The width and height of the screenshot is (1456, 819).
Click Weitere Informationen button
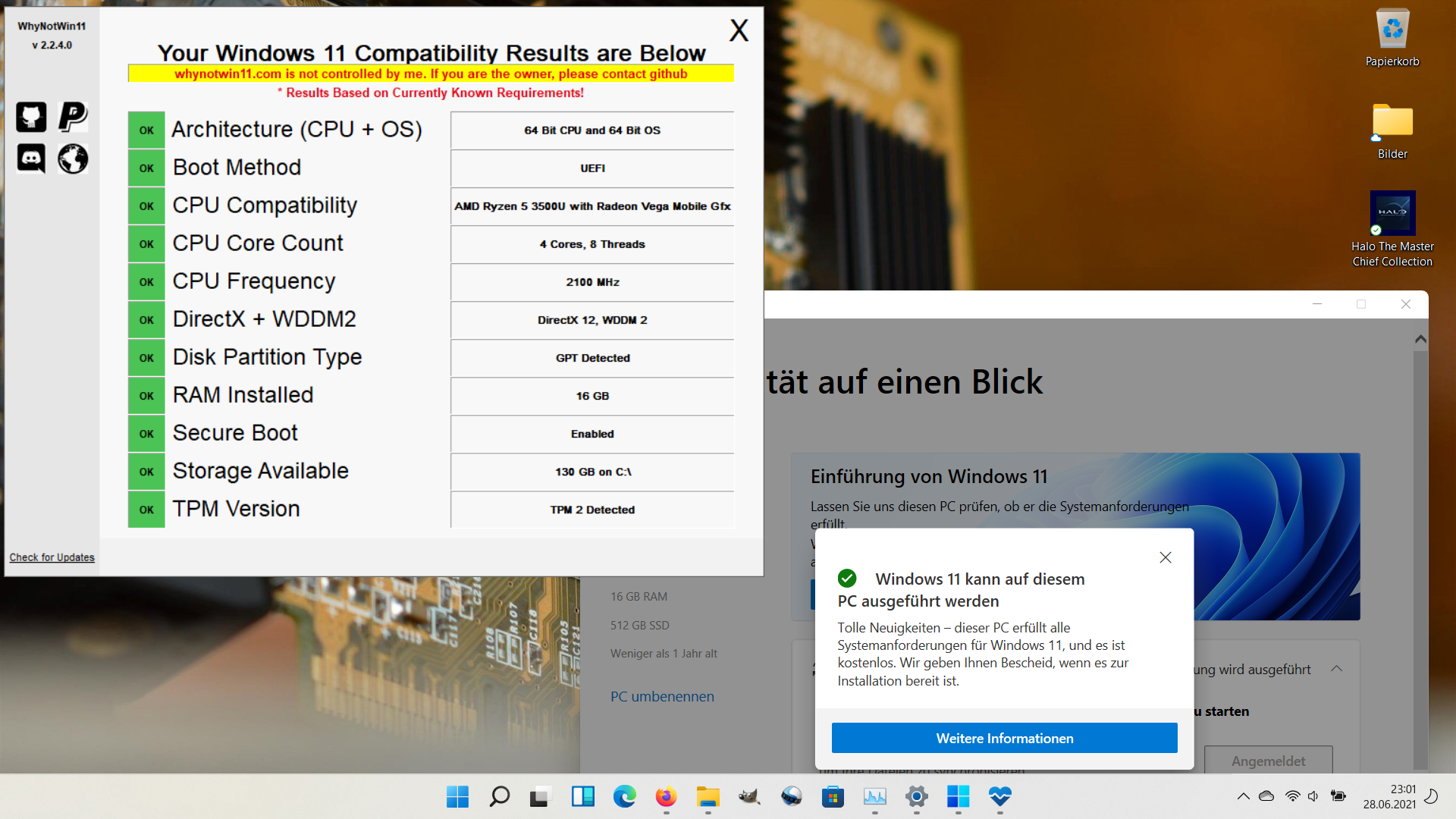pyautogui.click(x=1004, y=738)
